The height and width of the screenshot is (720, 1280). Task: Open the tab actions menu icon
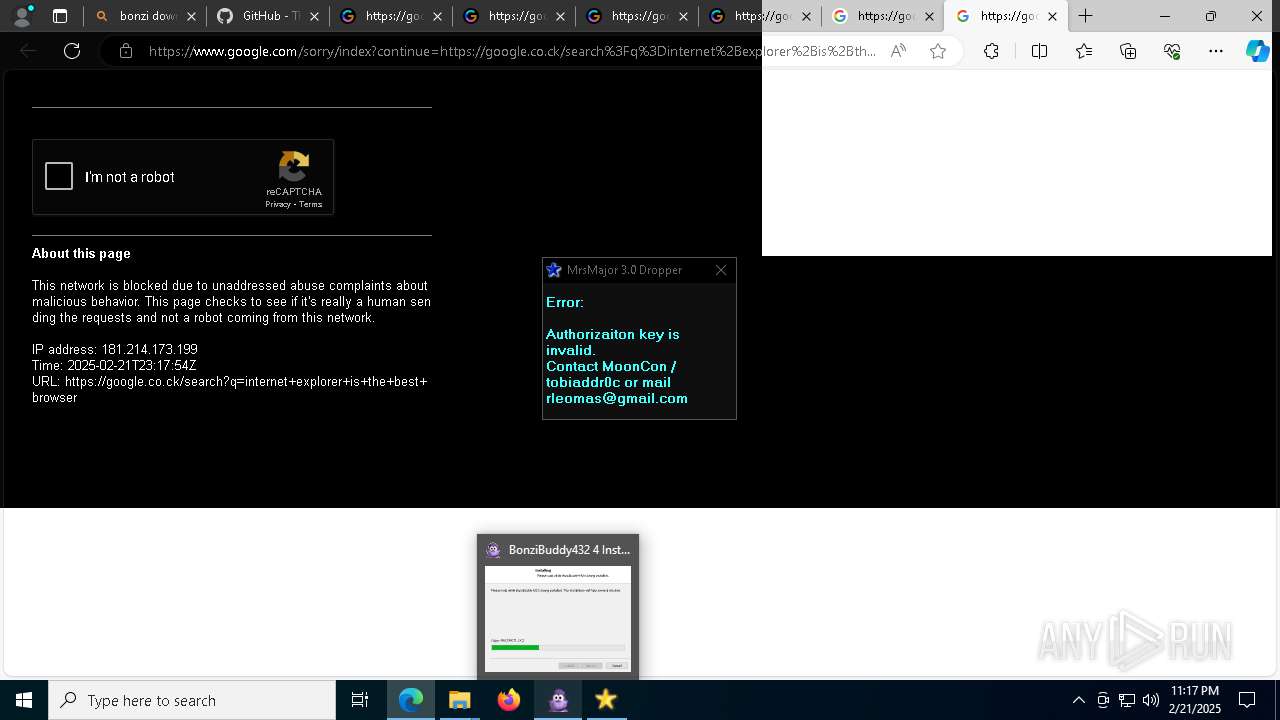click(x=60, y=16)
